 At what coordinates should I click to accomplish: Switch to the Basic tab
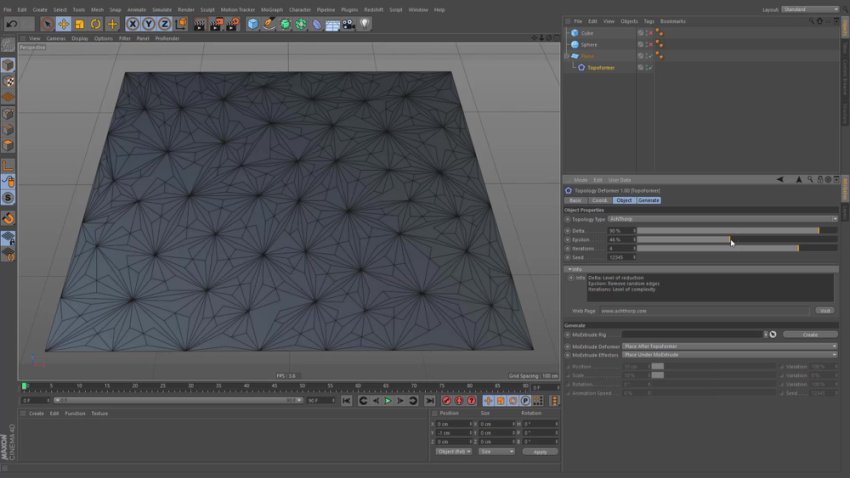click(x=576, y=201)
